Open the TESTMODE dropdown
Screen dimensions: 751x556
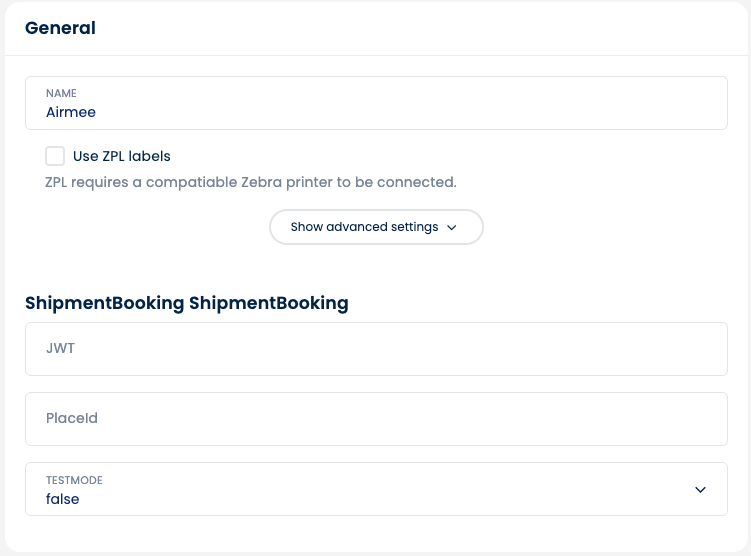376,489
